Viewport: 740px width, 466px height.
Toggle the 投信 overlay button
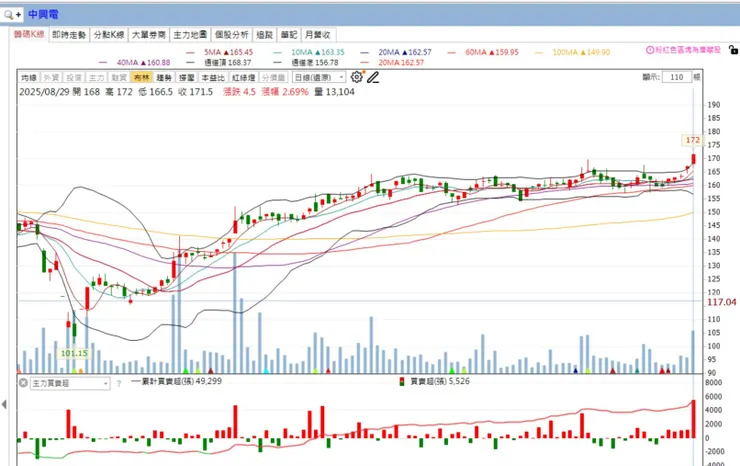tap(74, 77)
